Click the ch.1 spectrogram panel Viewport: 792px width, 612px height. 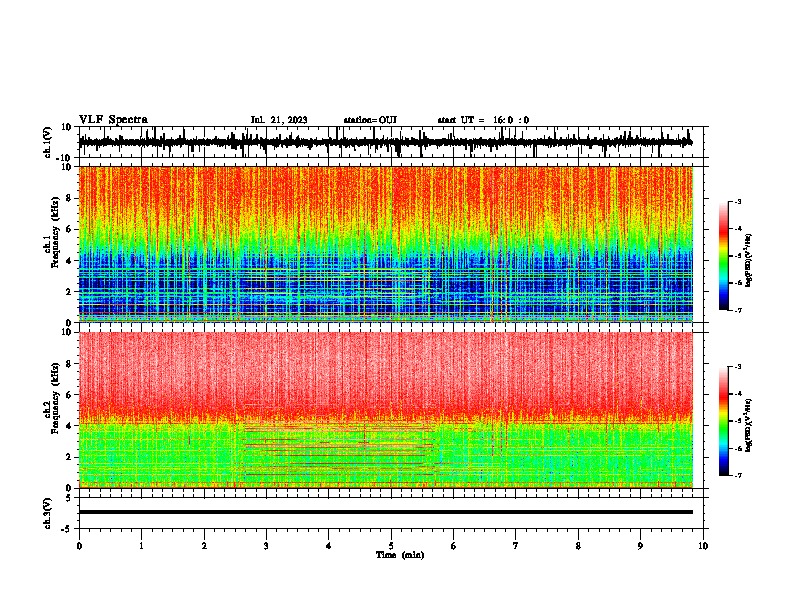click(x=386, y=244)
